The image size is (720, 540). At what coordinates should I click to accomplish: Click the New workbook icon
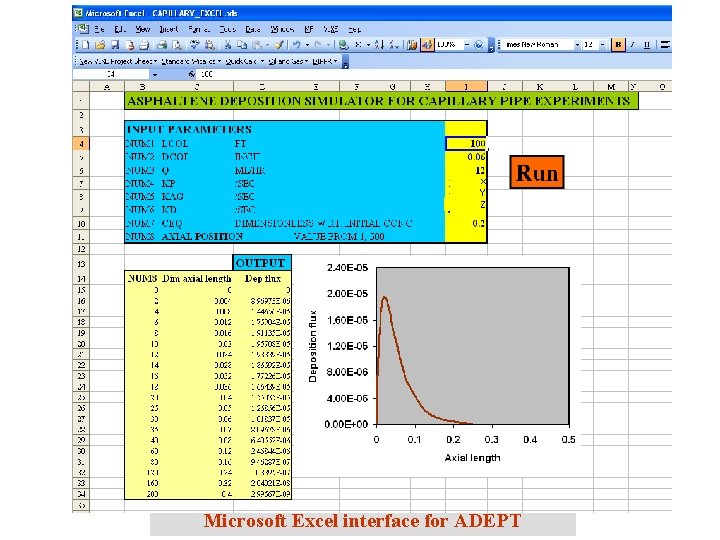pyautogui.click(x=86, y=45)
